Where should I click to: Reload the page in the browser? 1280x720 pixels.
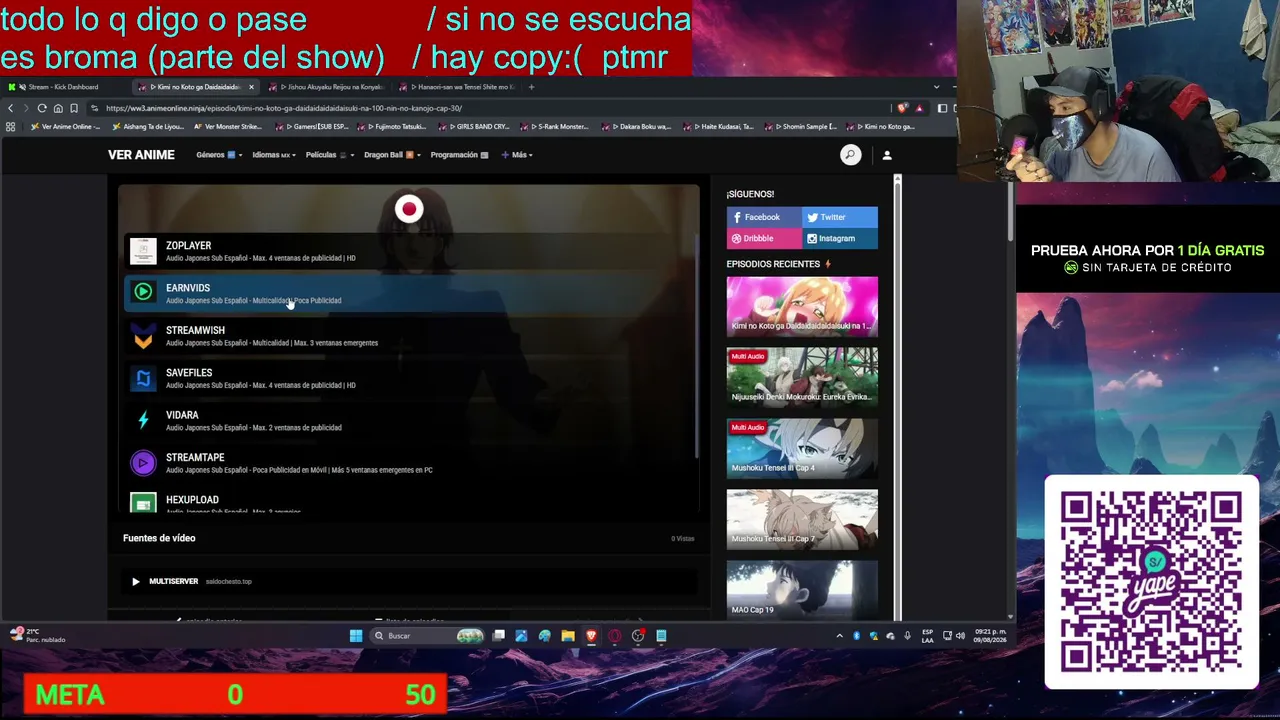pos(42,108)
